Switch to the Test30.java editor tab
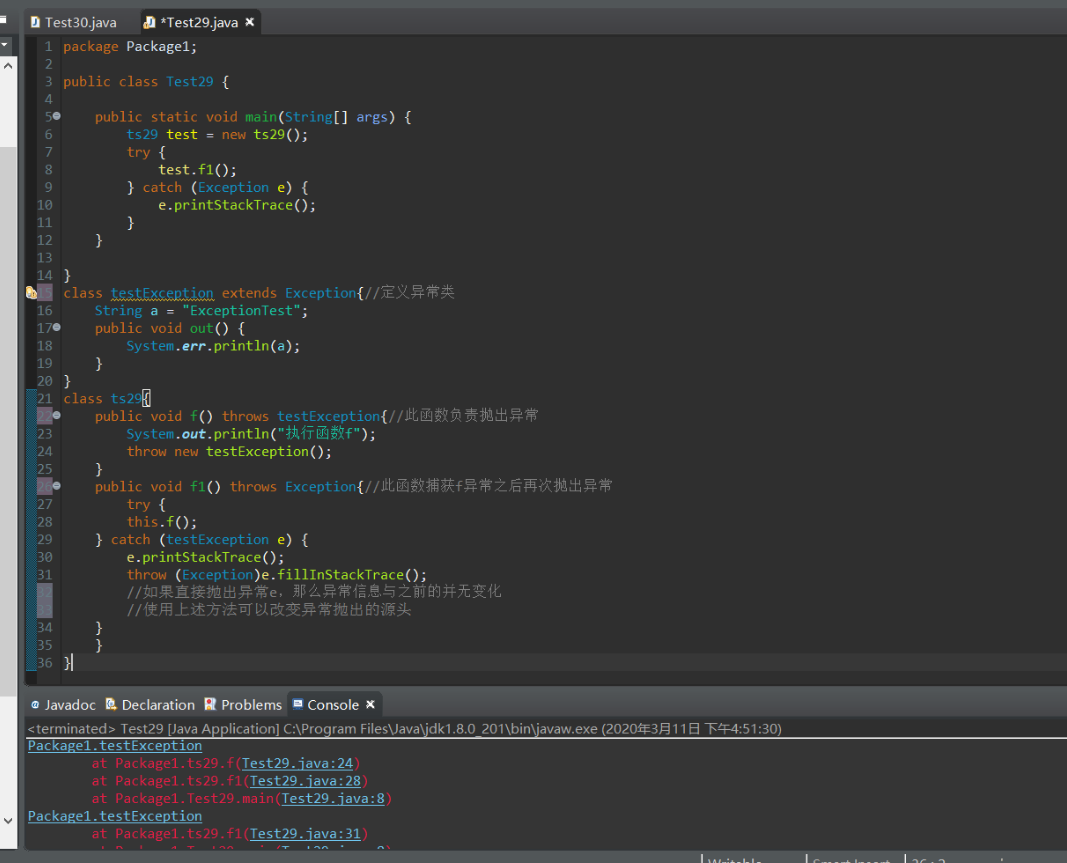1067x863 pixels. [80, 22]
